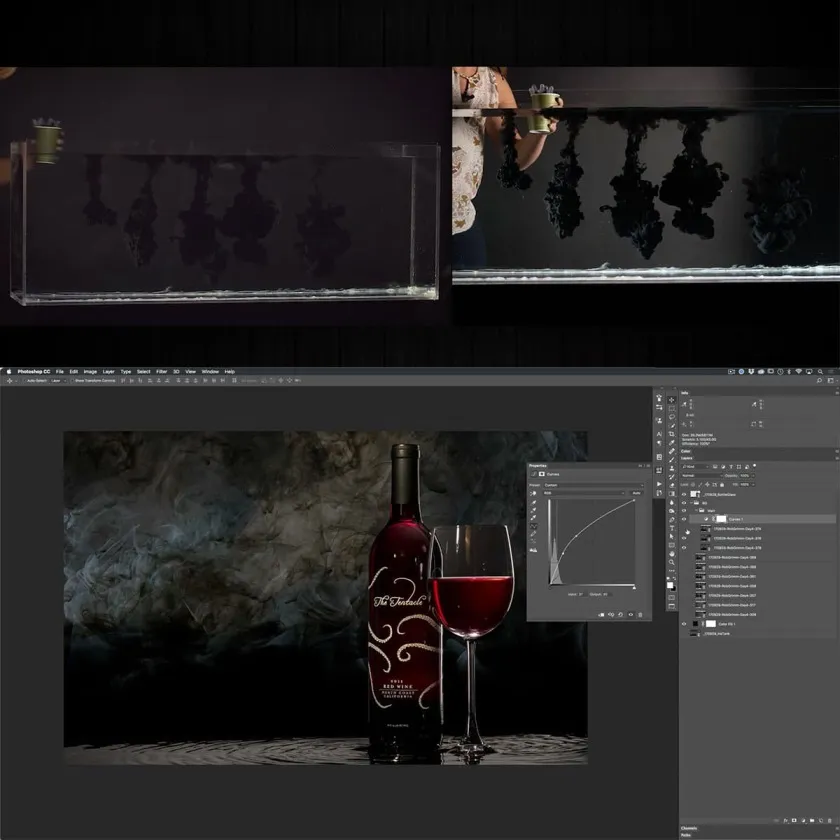Open the Filter menu

point(161,371)
